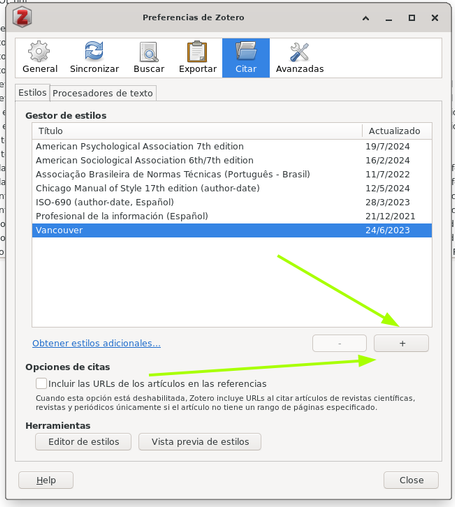Viewport: 455px width, 507px height.
Task: Remove selected style with minus button
Action: click(339, 343)
